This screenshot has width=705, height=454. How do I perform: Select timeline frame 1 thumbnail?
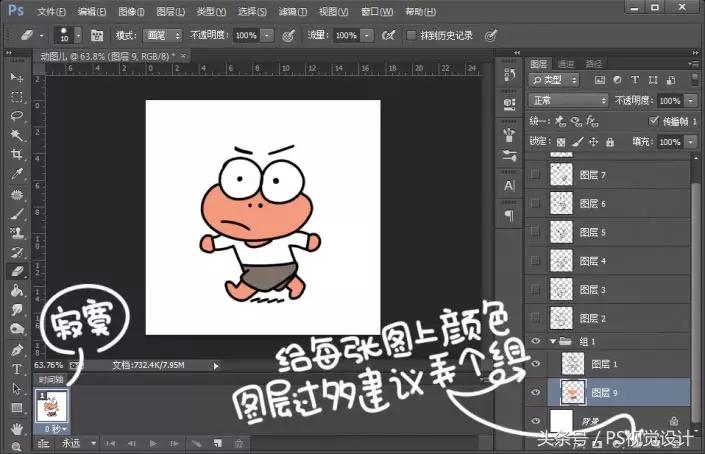click(51, 406)
